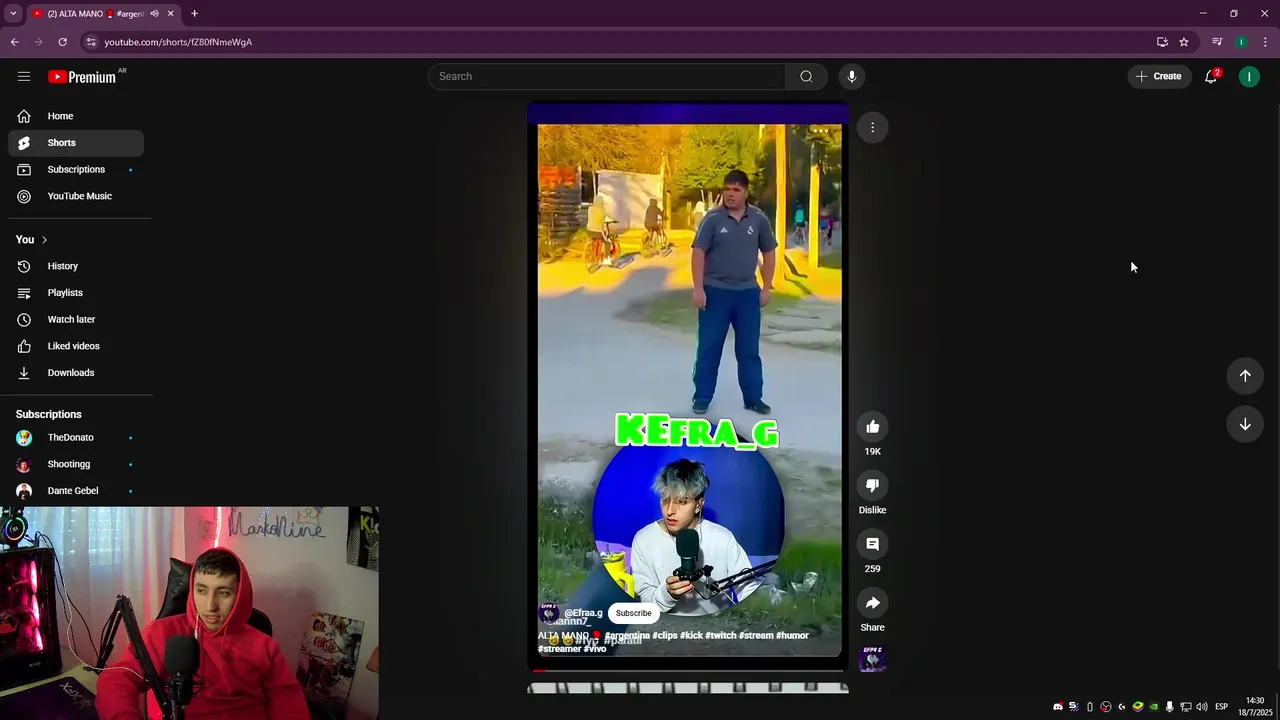The image size is (1280, 720).
Task: Click the address bar URL
Action: (178, 42)
